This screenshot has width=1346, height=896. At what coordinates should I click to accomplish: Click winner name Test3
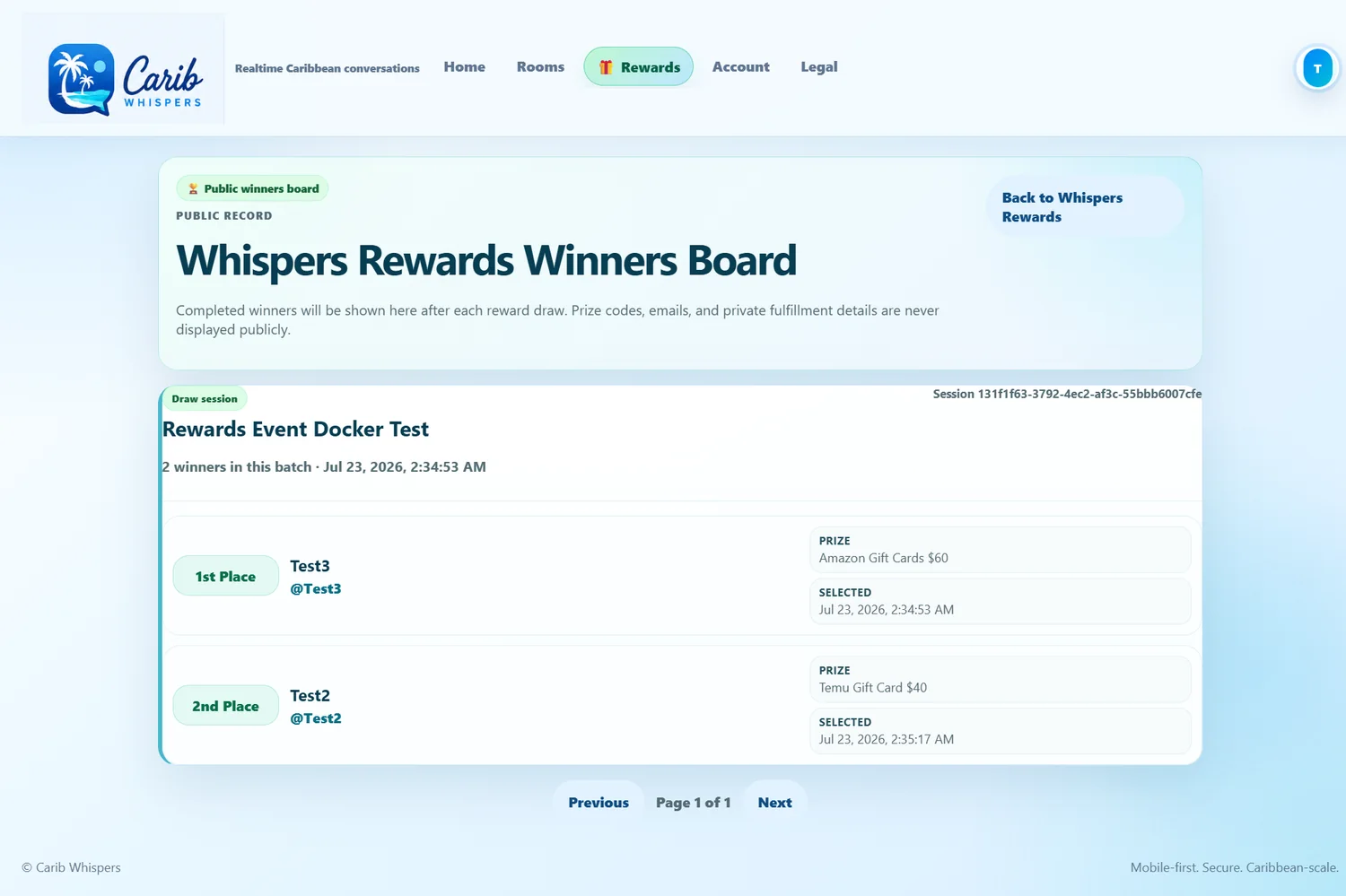tap(310, 566)
